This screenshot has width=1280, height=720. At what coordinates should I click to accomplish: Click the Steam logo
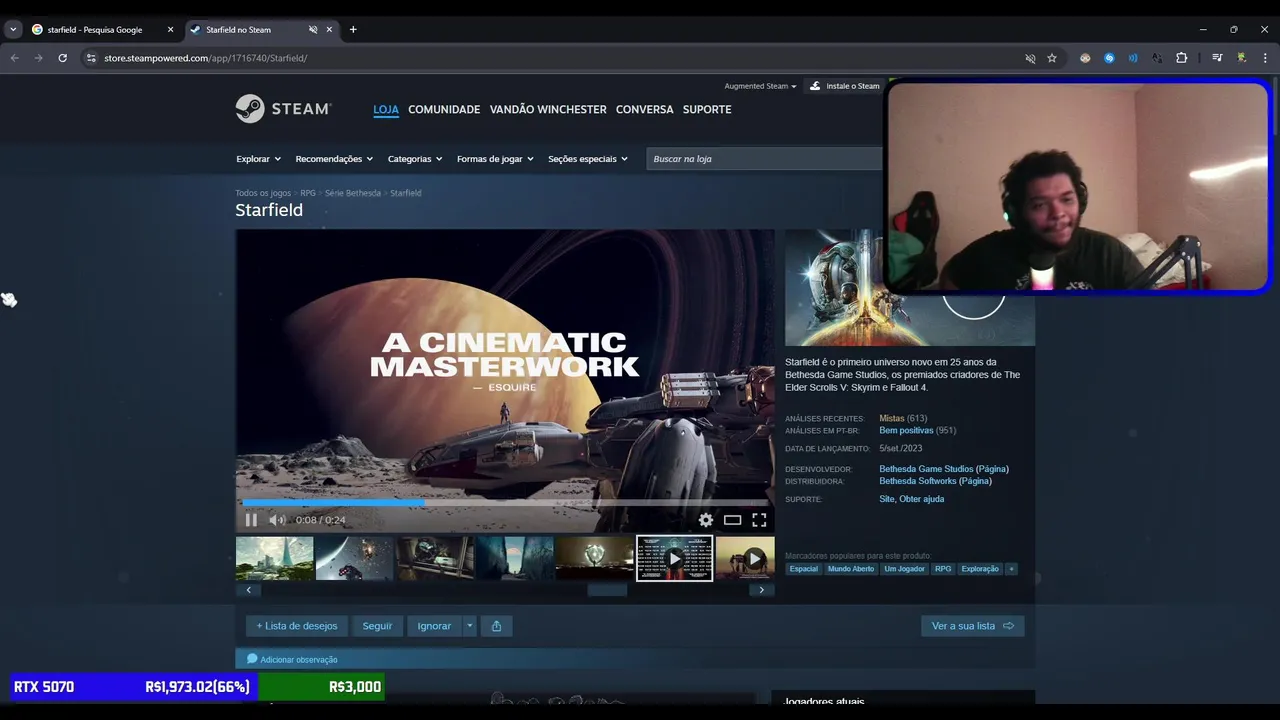[283, 109]
